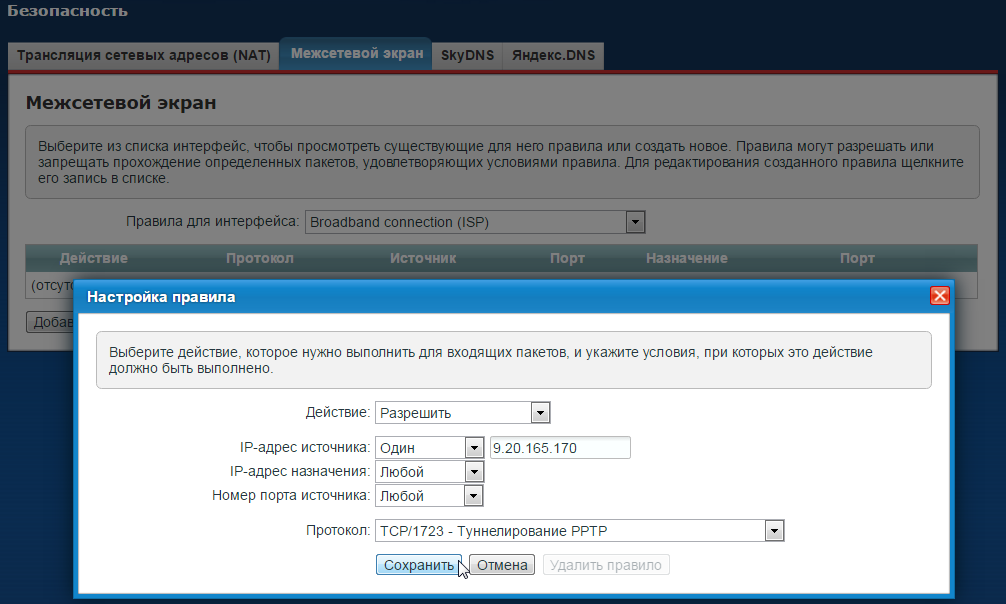Expand the Номер порта источника dropdown

click(x=430, y=496)
